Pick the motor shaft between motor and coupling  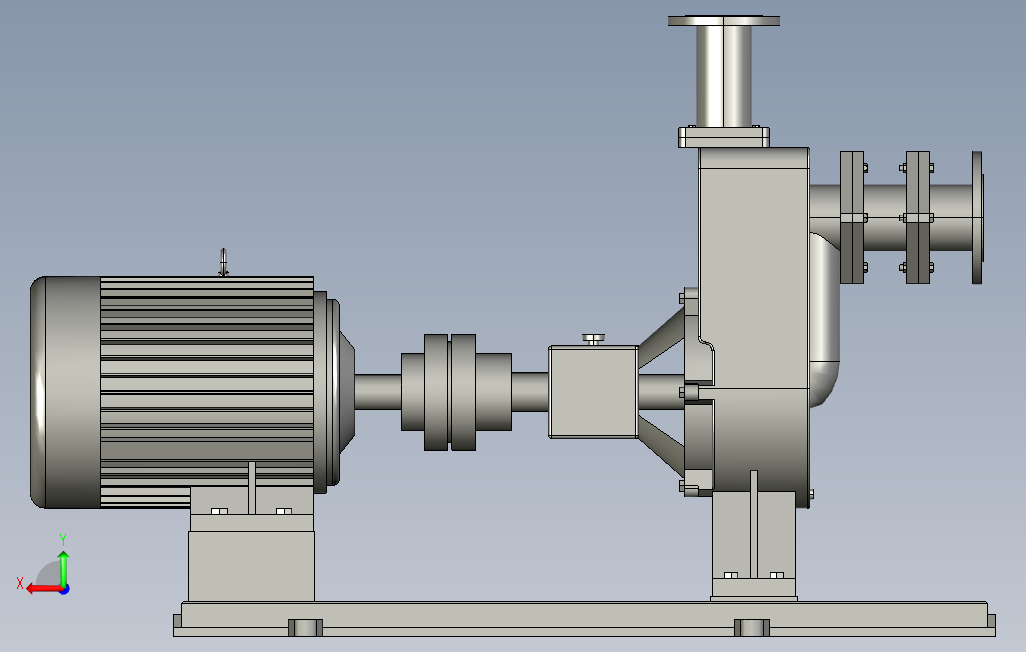(378, 392)
